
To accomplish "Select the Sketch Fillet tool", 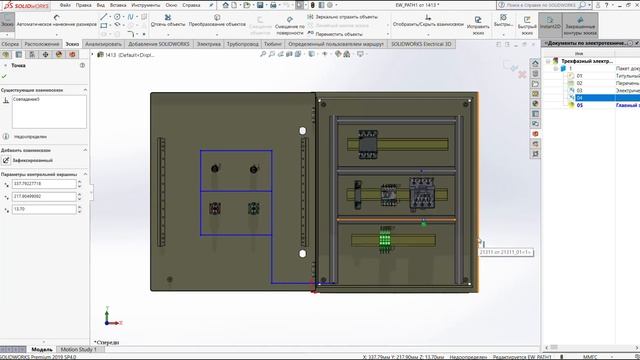I will [x=130, y=34].
